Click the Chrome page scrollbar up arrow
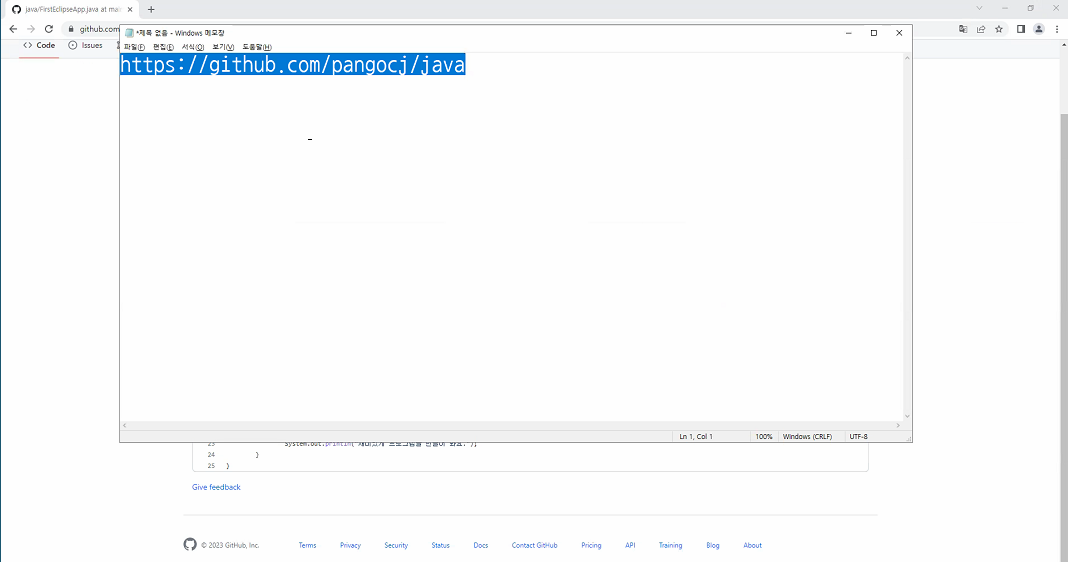Image resolution: width=1068 pixels, height=562 pixels. tap(1065, 45)
